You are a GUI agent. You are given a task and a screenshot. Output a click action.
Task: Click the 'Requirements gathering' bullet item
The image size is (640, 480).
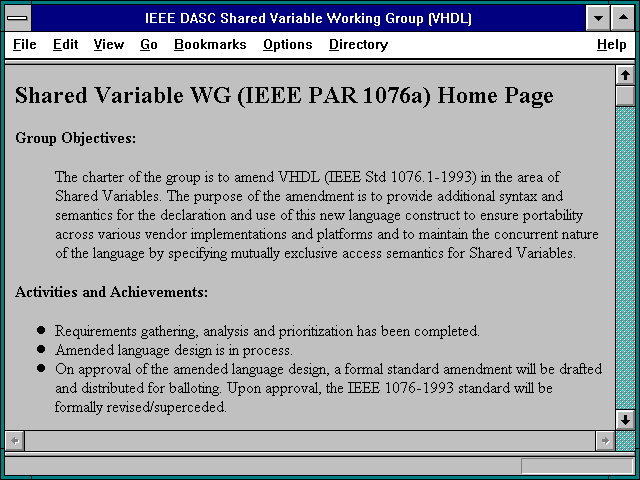pyautogui.click(x=267, y=331)
